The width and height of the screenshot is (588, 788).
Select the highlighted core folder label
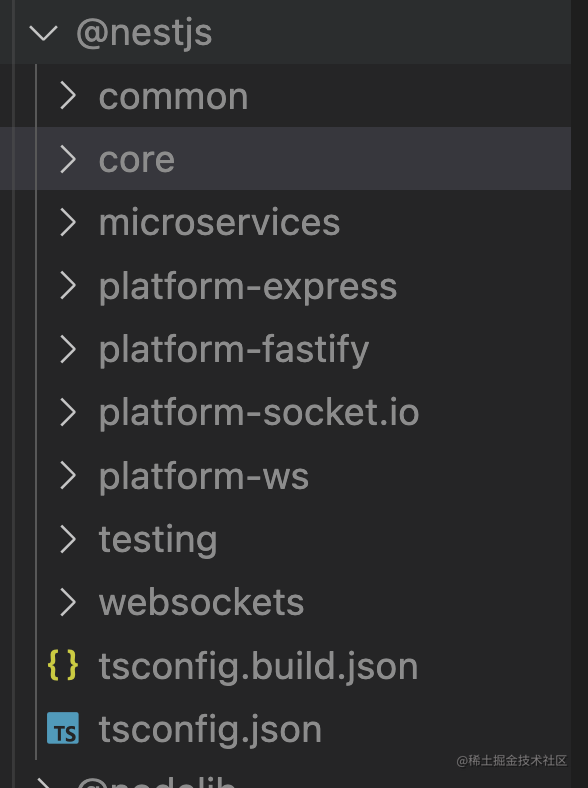[137, 160]
